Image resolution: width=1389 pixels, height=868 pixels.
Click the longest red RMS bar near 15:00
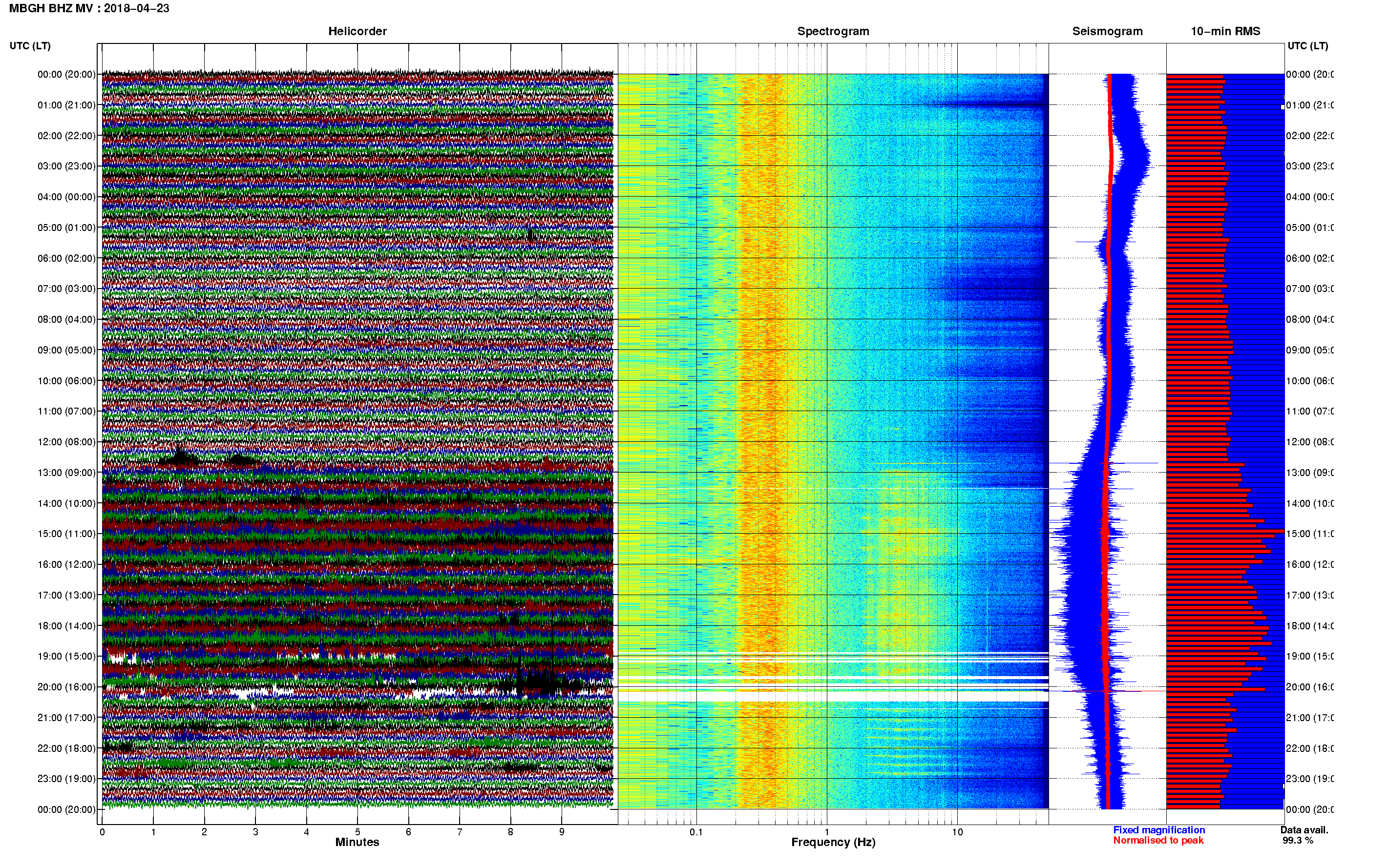click(x=1225, y=531)
